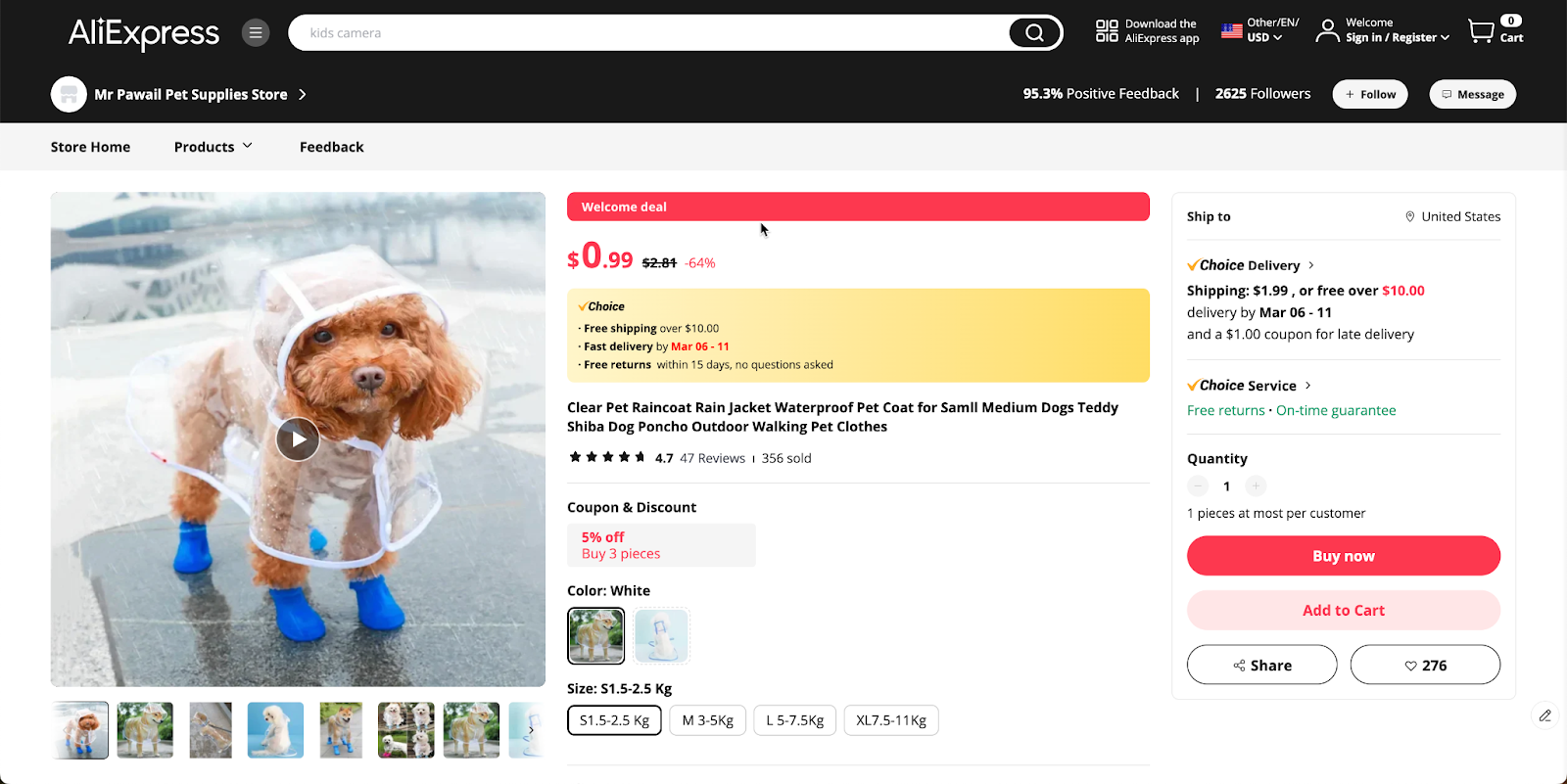Open the Store Home page
The image size is (1567, 784).
point(90,146)
